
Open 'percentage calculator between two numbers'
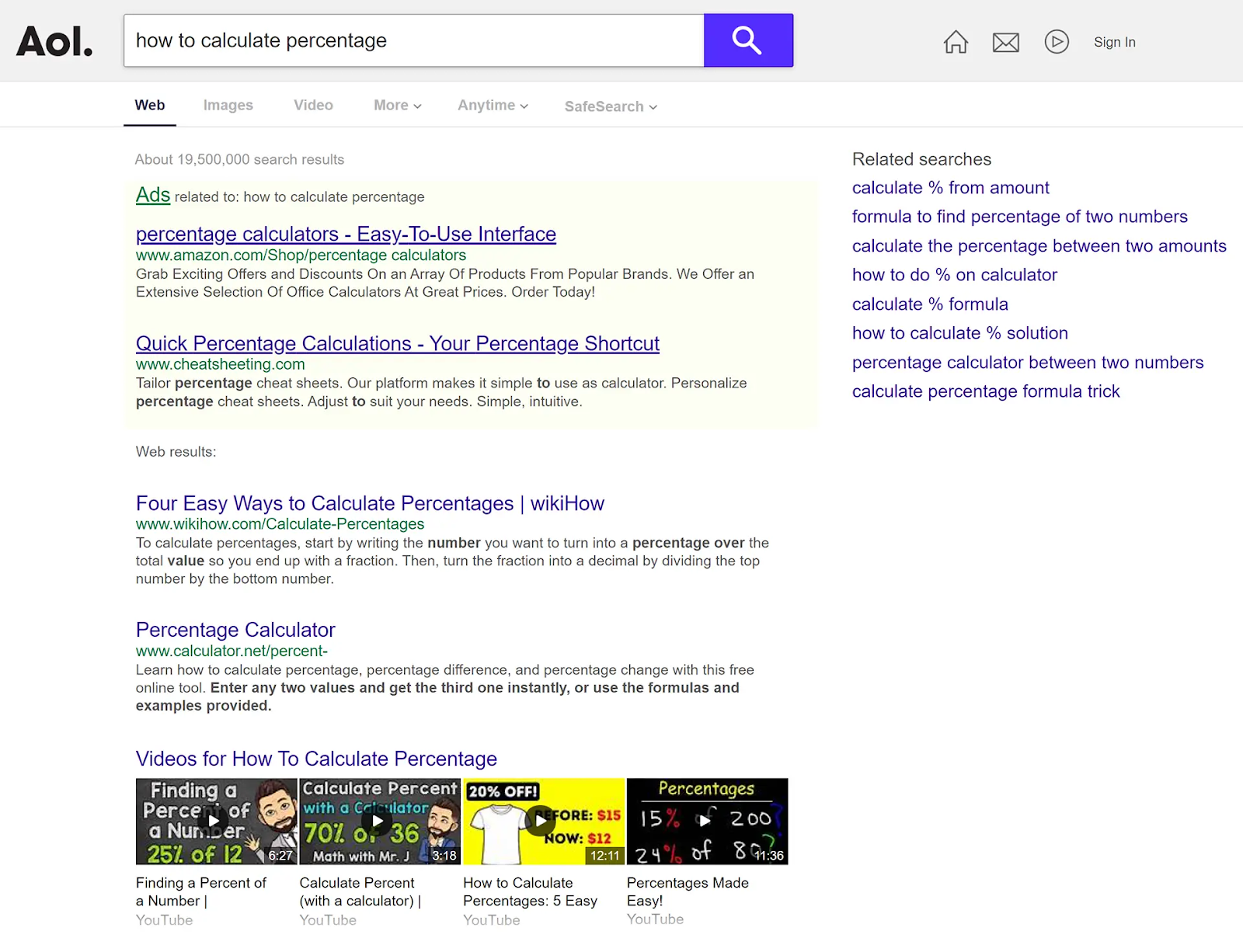pos(1027,363)
